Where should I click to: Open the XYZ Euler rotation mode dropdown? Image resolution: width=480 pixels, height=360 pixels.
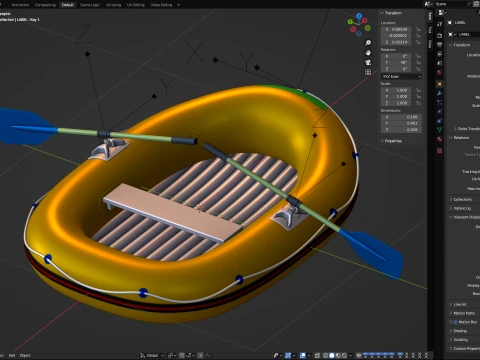point(401,77)
